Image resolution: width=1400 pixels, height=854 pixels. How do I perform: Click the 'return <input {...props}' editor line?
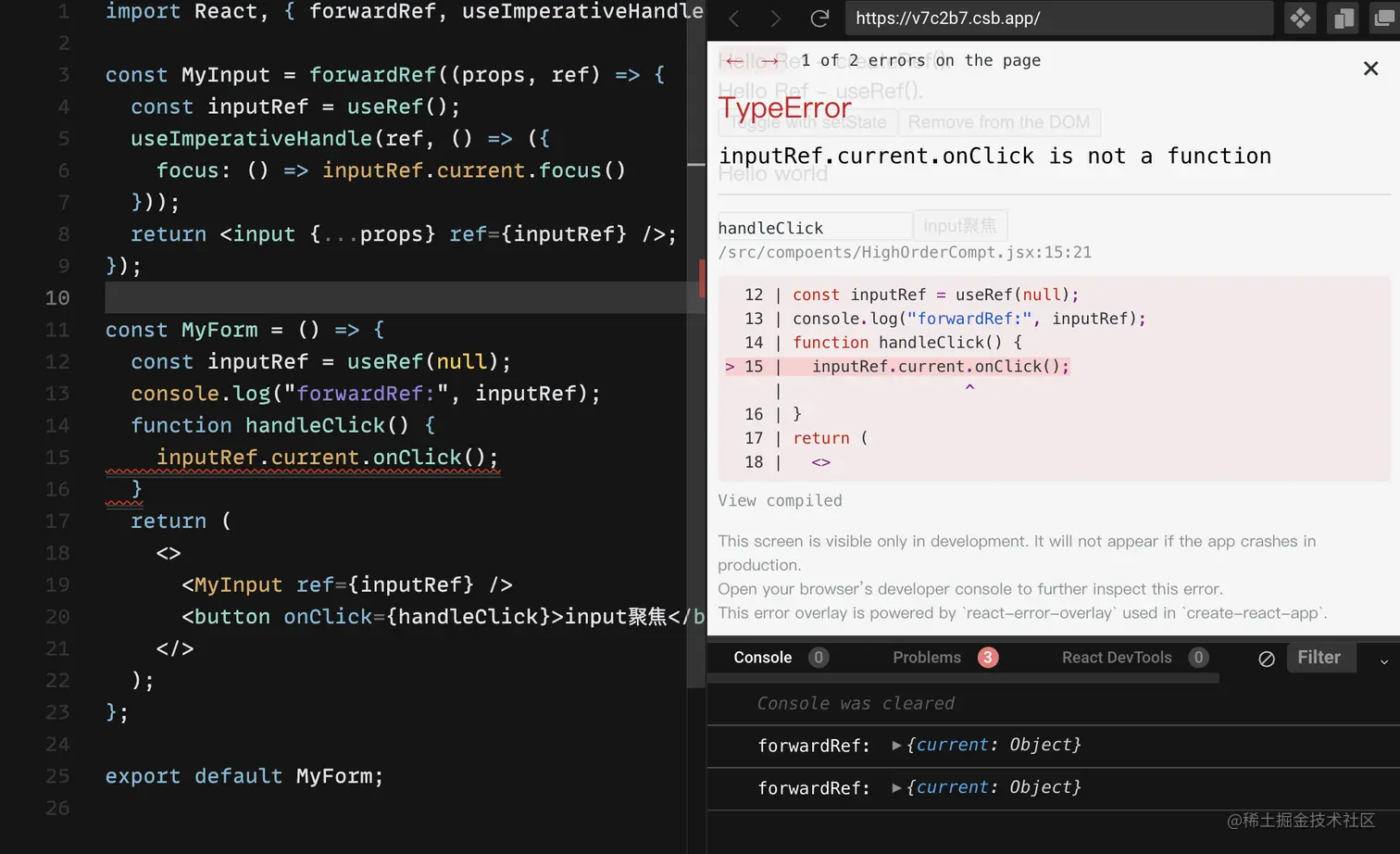tap(404, 234)
